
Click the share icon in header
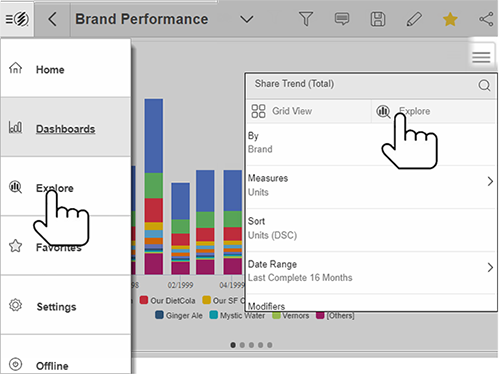pos(486,19)
